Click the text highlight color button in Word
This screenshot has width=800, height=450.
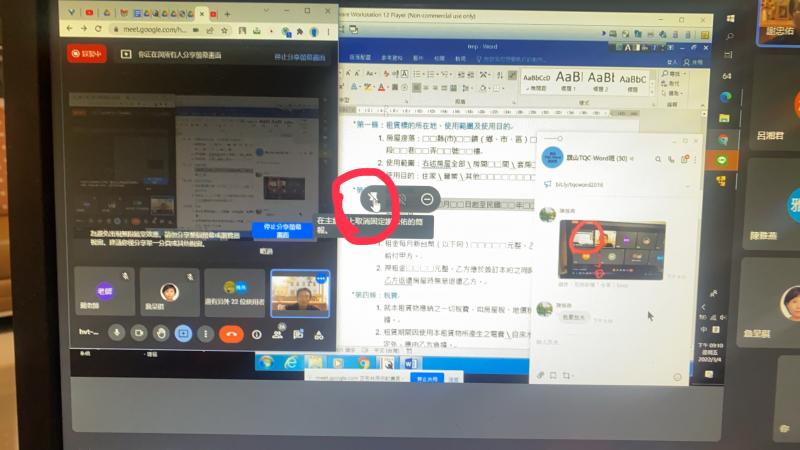(368, 88)
